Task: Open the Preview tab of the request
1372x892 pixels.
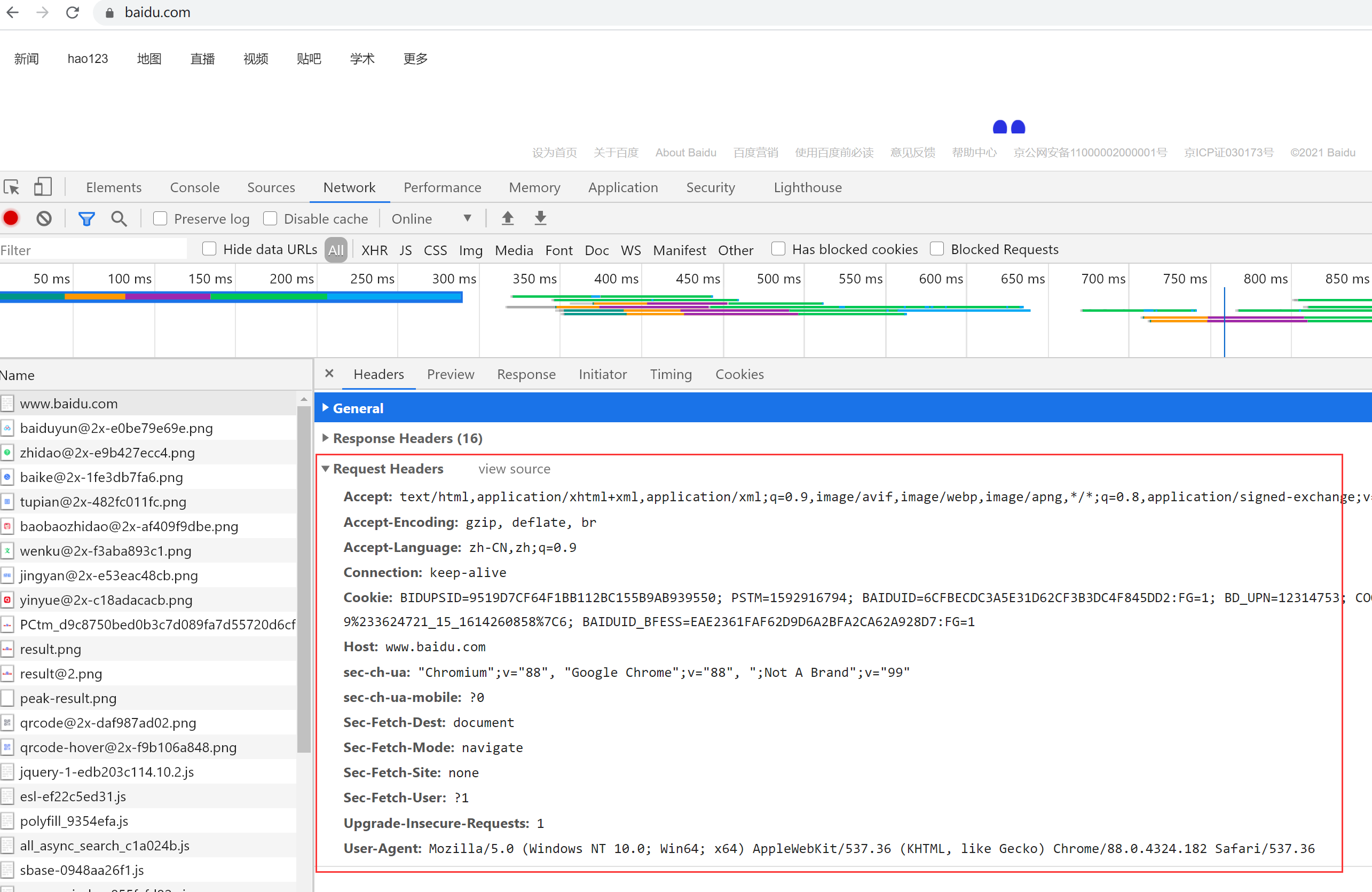Action: coord(450,374)
